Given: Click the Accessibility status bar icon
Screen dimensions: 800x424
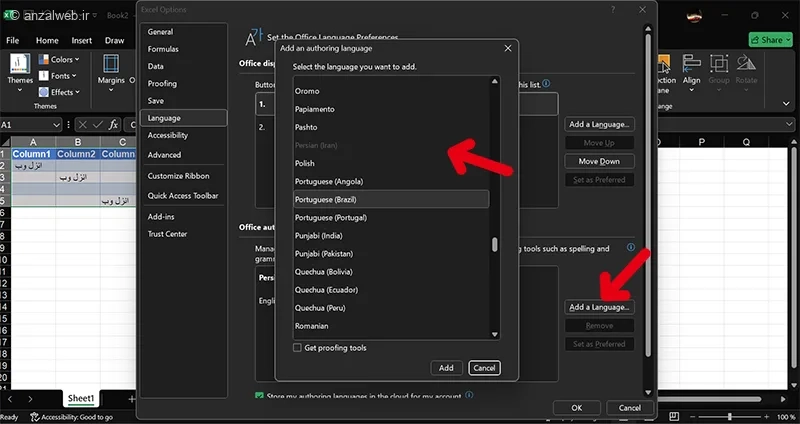Looking at the screenshot, I should click(35, 417).
